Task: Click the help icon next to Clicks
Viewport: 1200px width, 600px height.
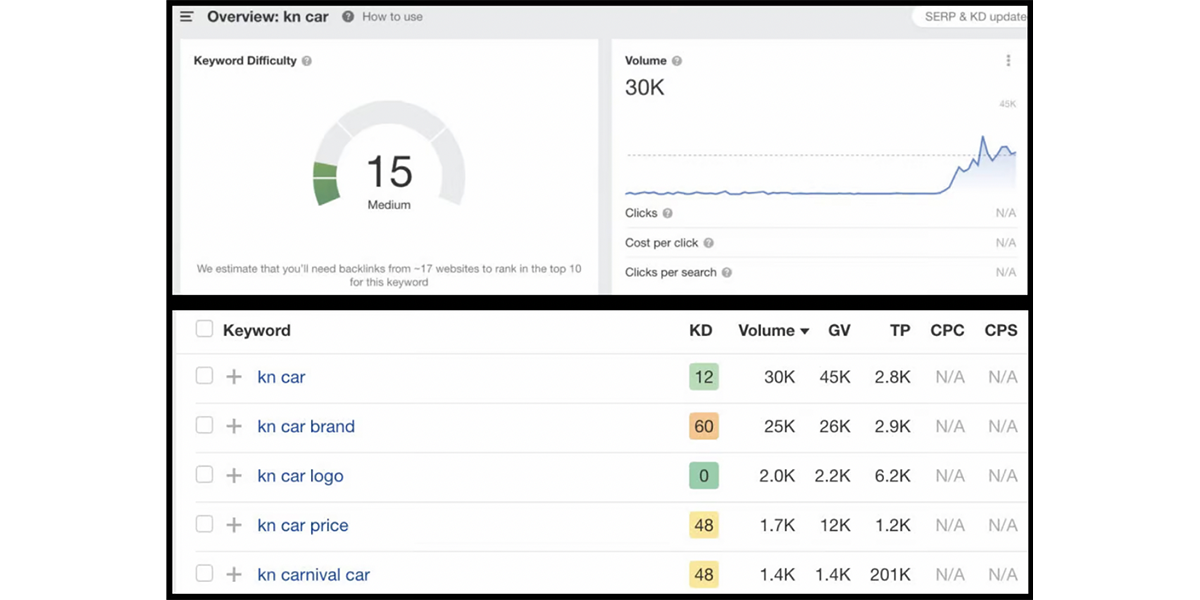Action: tap(668, 213)
